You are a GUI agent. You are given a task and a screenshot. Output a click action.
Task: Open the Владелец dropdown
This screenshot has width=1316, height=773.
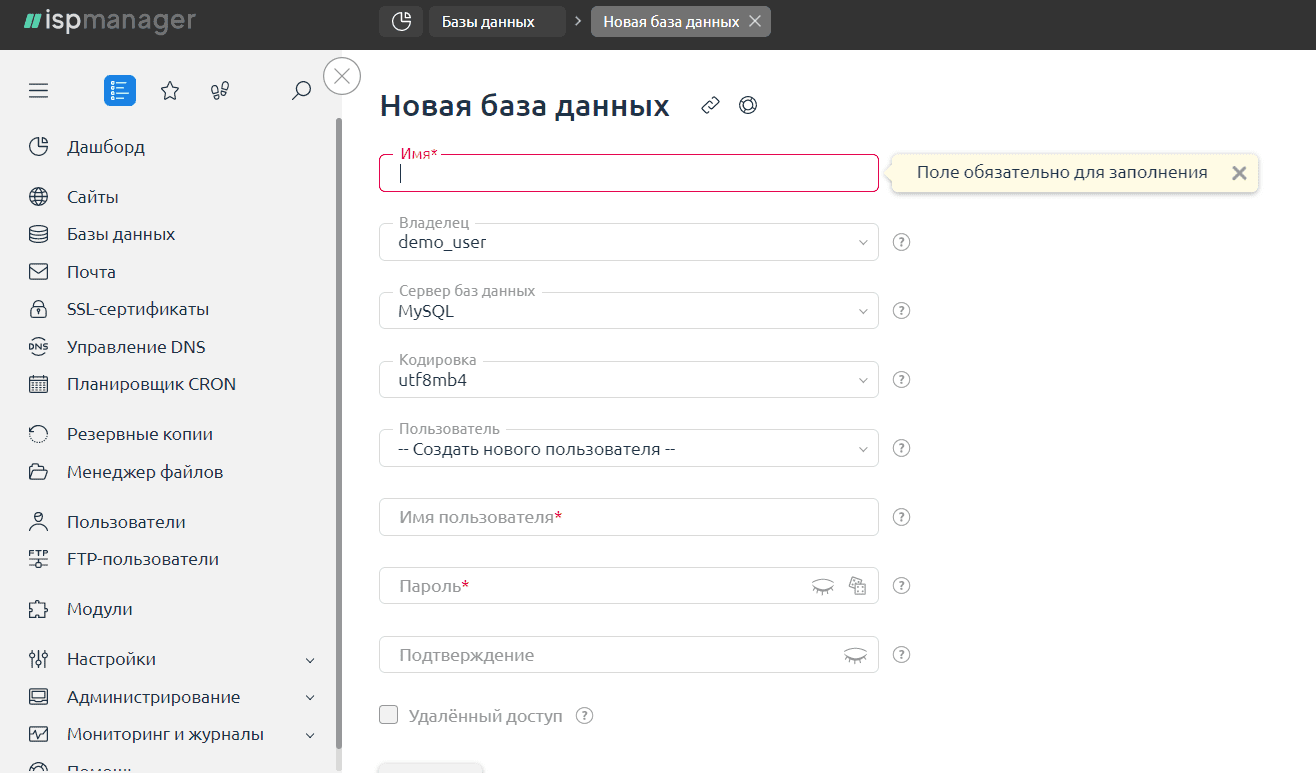coord(629,242)
